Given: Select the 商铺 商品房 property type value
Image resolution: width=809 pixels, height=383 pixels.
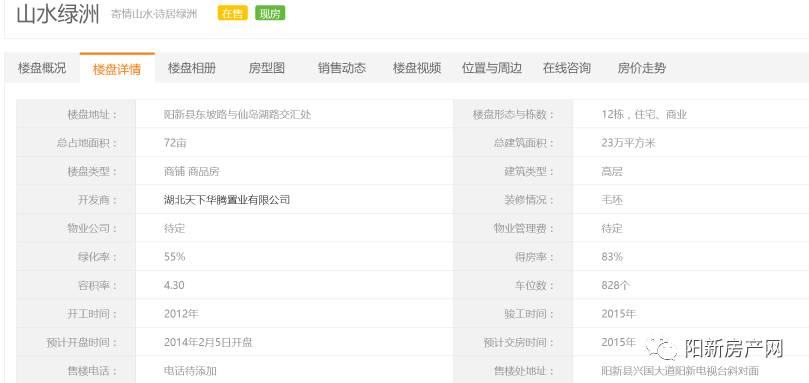Looking at the screenshot, I should [191, 171].
